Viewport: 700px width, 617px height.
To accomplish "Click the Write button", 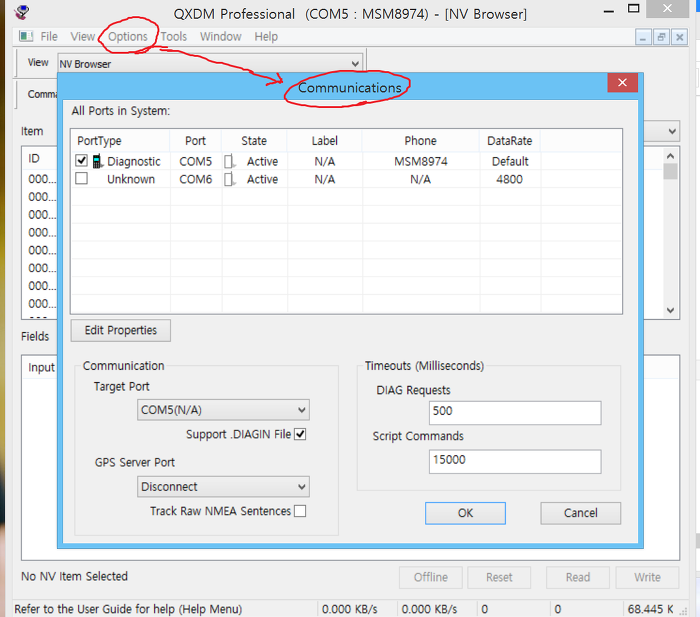I will tap(647, 578).
